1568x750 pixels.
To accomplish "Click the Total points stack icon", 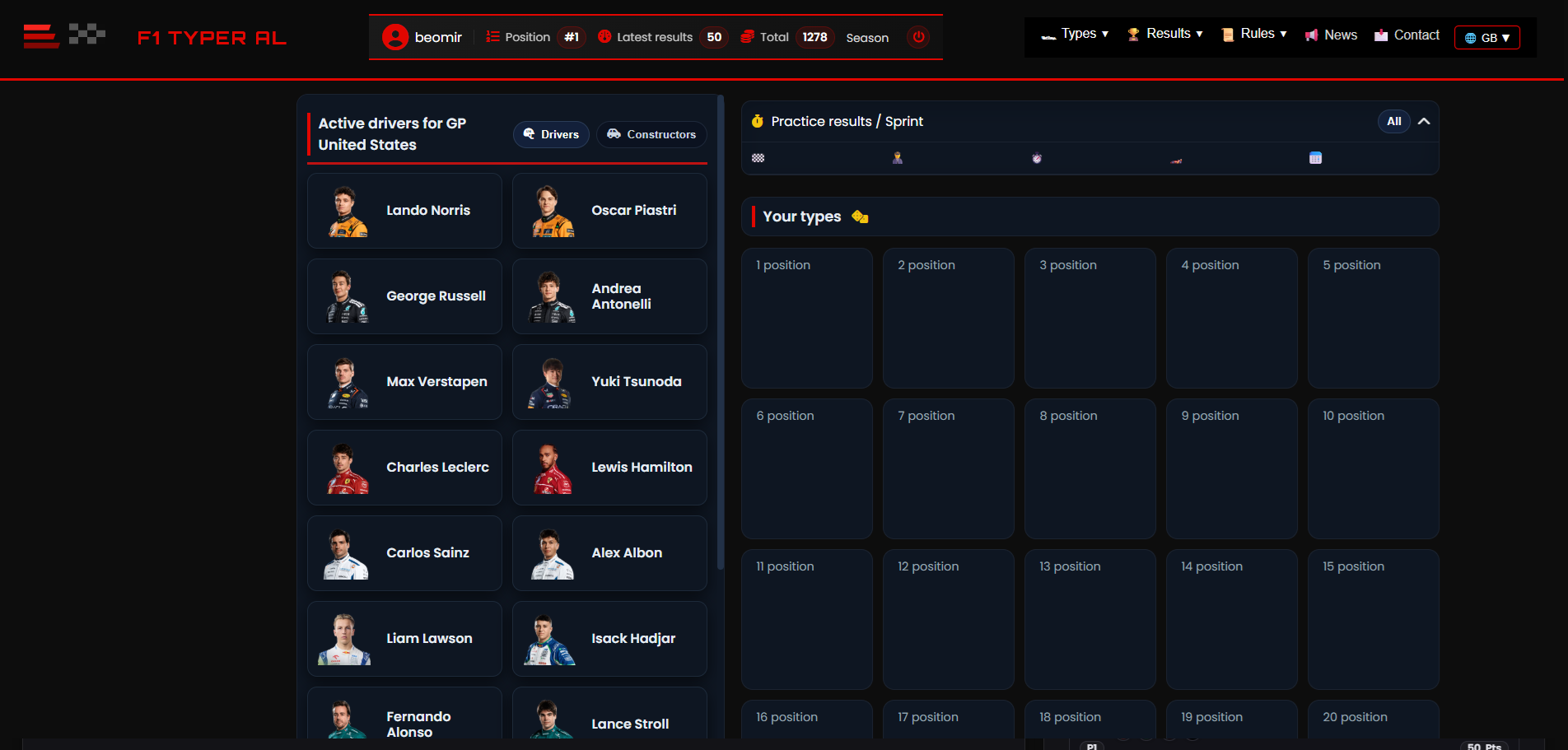I will point(747,37).
